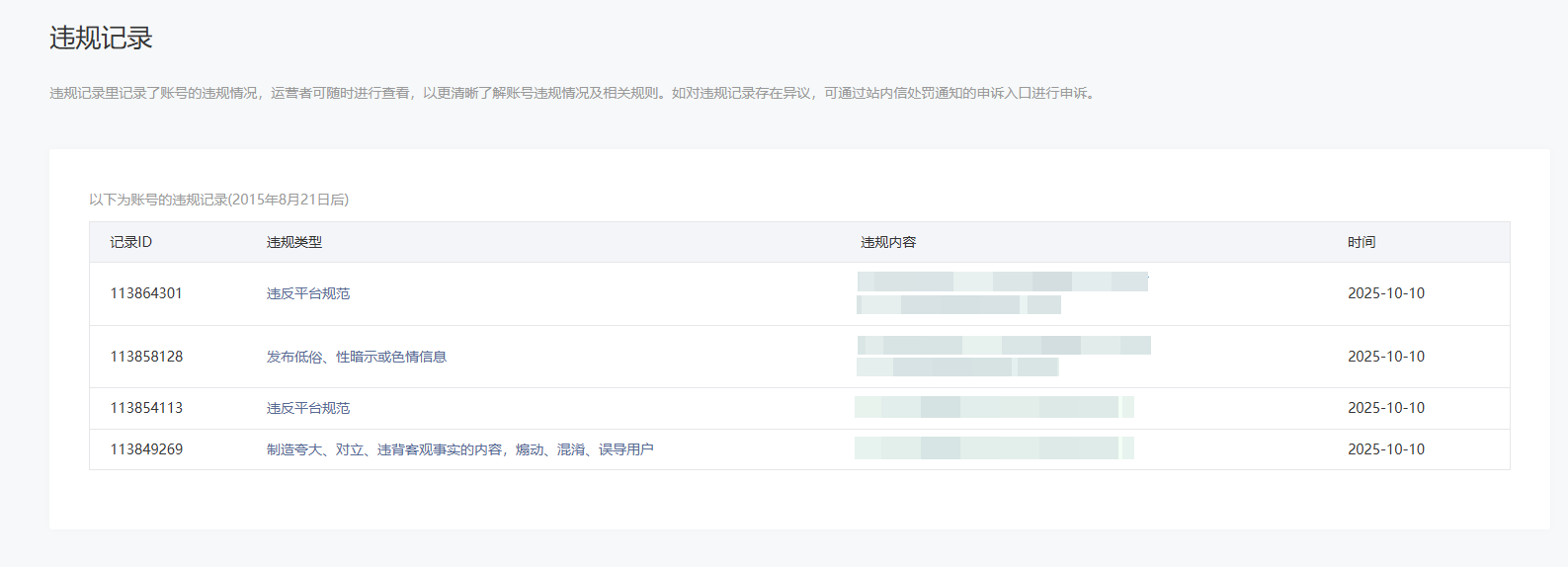Image resolution: width=1568 pixels, height=567 pixels.
Task: Open blurred violation content of record 113864301
Action: click(1000, 293)
